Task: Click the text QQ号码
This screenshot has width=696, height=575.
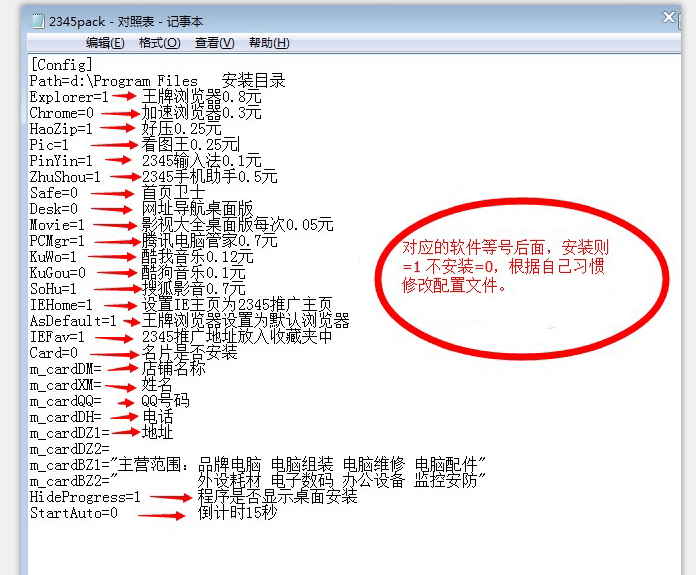Action: (166, 401)
